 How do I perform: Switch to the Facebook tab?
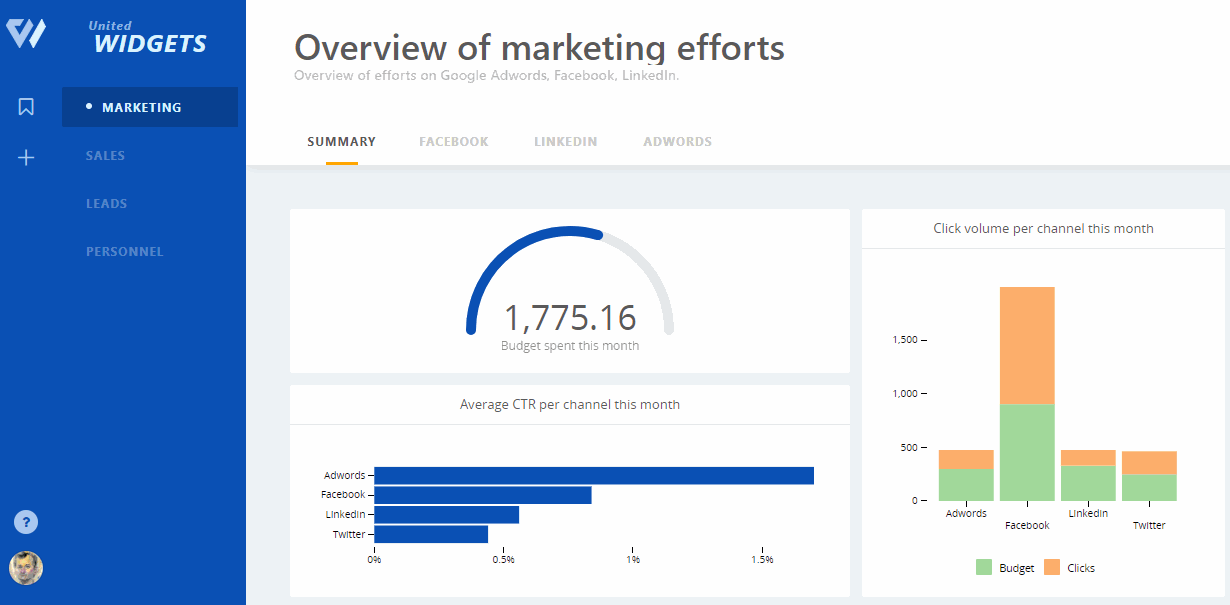(454, 142)
